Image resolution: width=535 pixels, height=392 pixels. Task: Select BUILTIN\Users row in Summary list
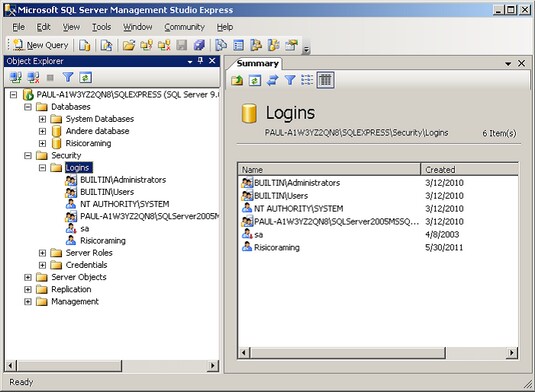click(378, 195)
